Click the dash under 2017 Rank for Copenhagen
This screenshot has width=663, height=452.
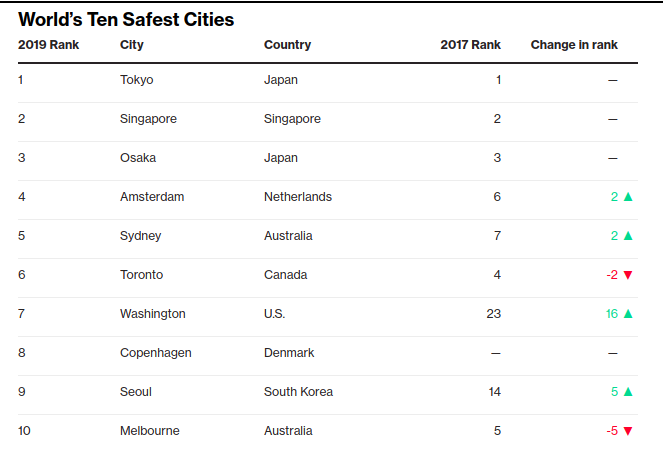pos(496,353)
